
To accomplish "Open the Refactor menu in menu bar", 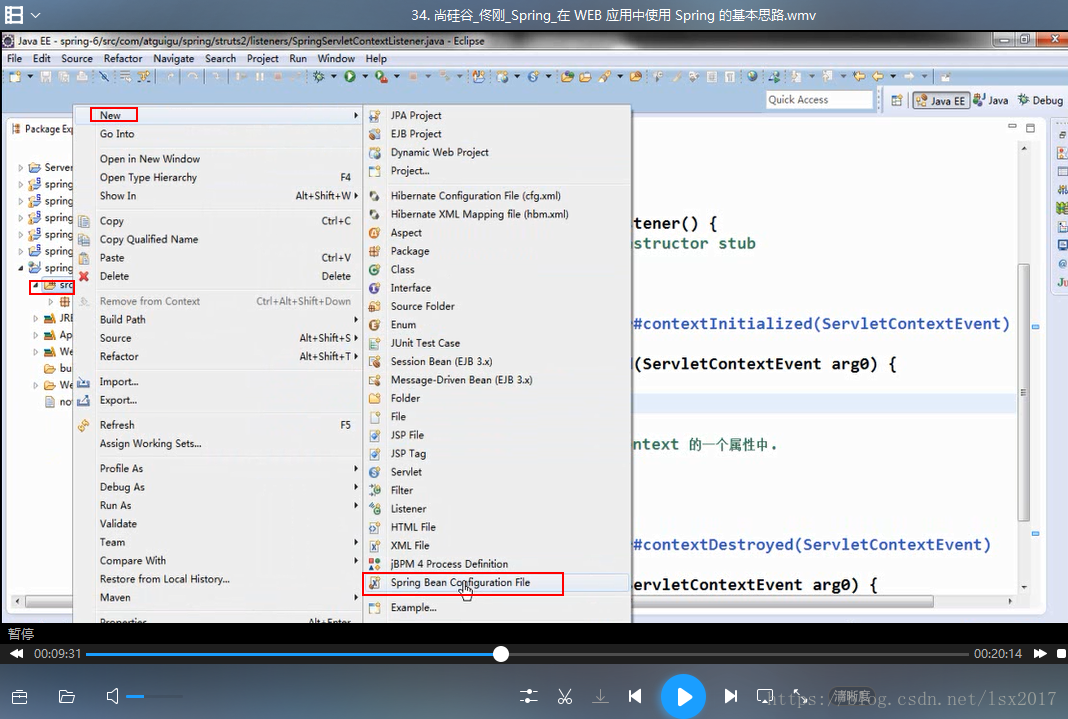I will [123, 59].
